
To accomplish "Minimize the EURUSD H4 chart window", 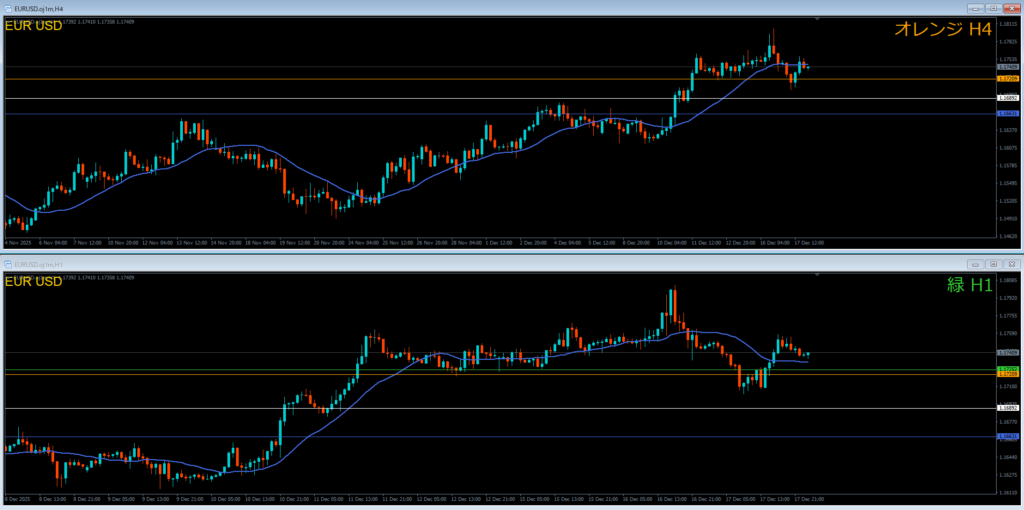I will (x=975, y=8).
